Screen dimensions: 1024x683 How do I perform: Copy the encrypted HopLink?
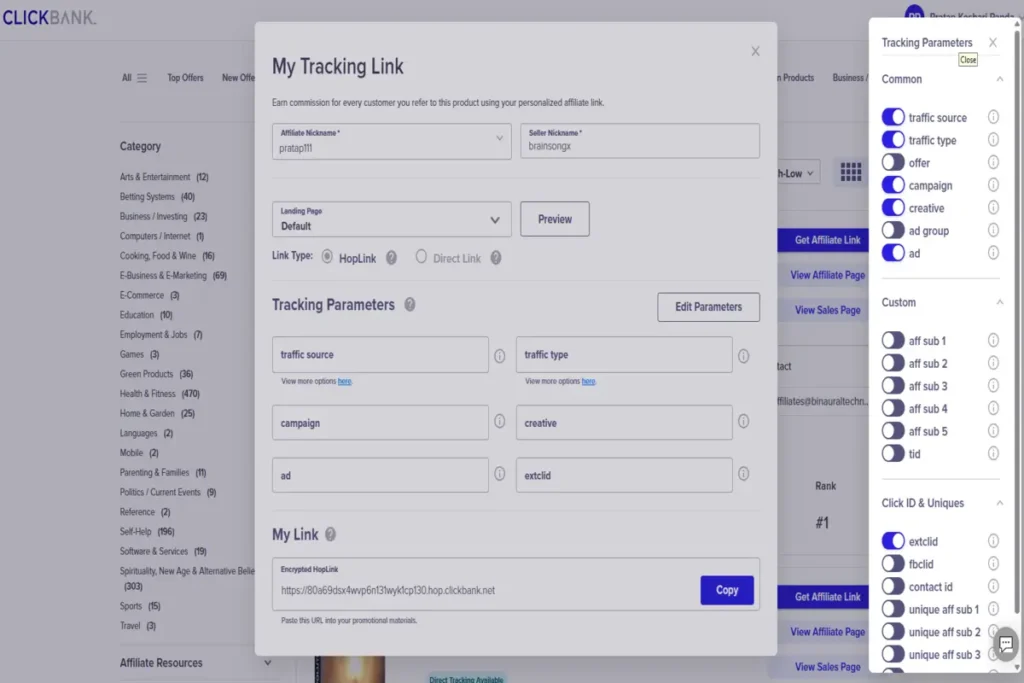[726, 590]
